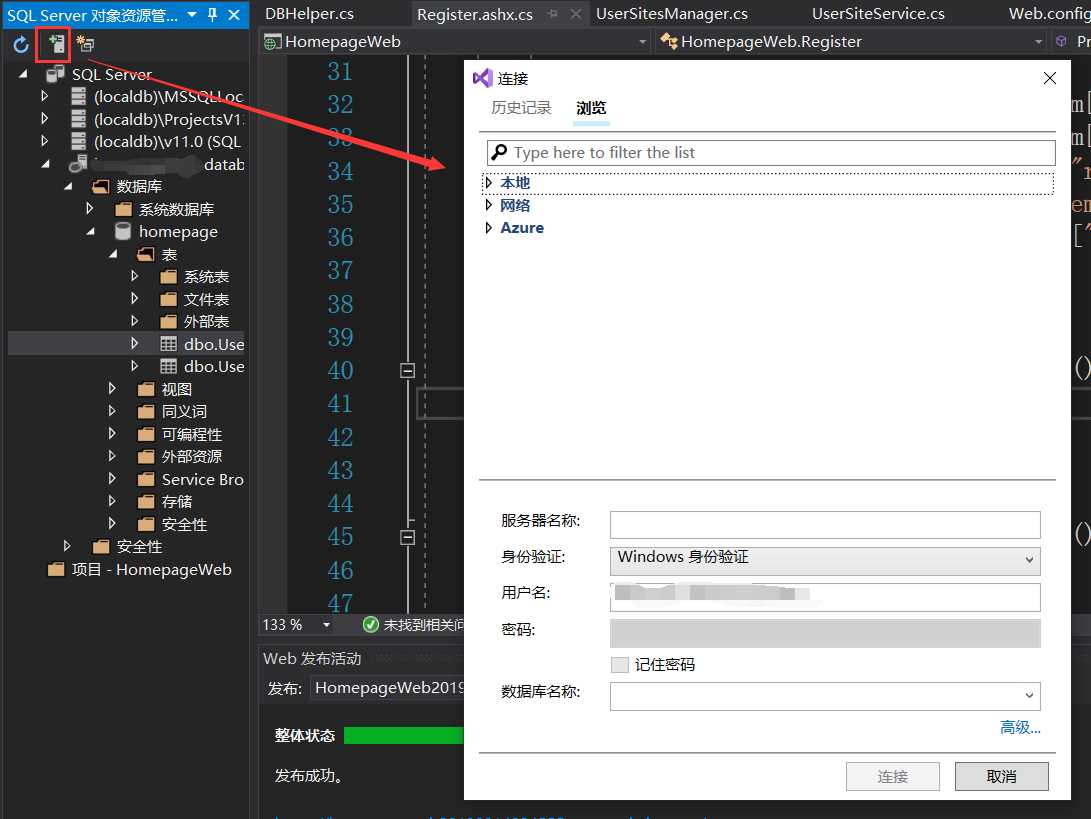Expand the (localdb)\MSSQLLocalDB server node
The image size is (1091, 819).
point(45,96)
